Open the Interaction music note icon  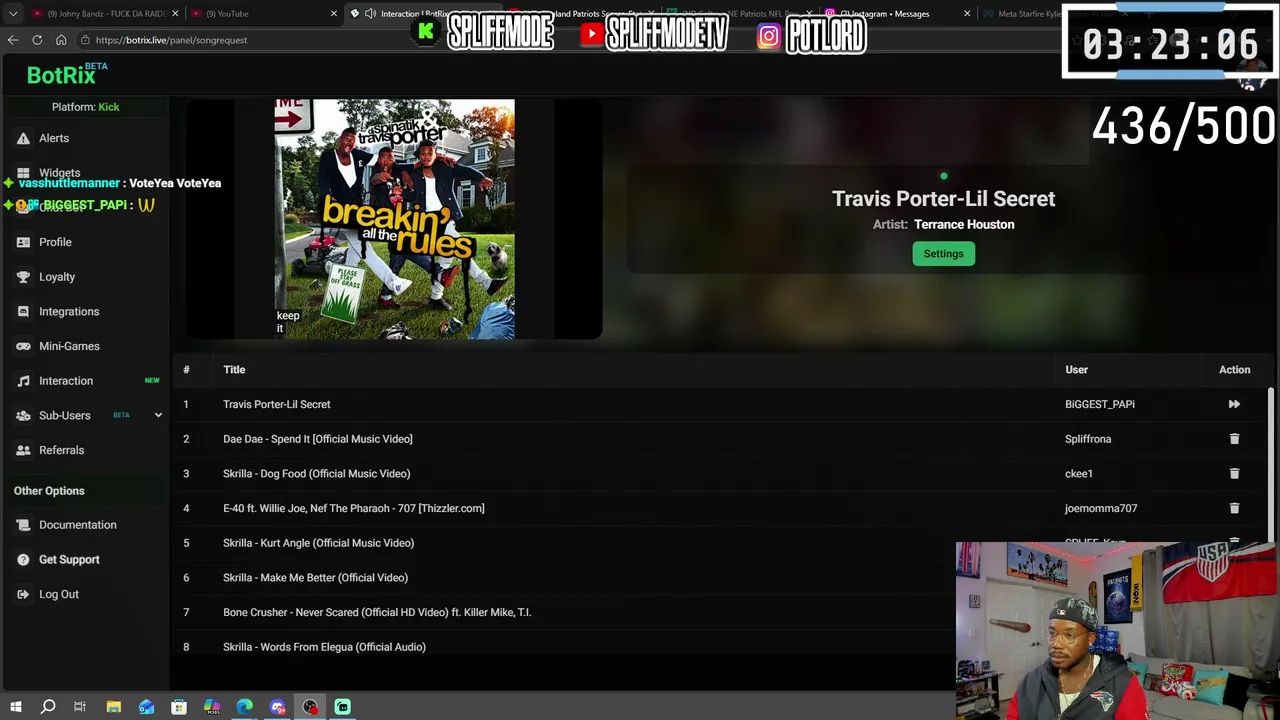pyautogui.click(x=23, y=381)
